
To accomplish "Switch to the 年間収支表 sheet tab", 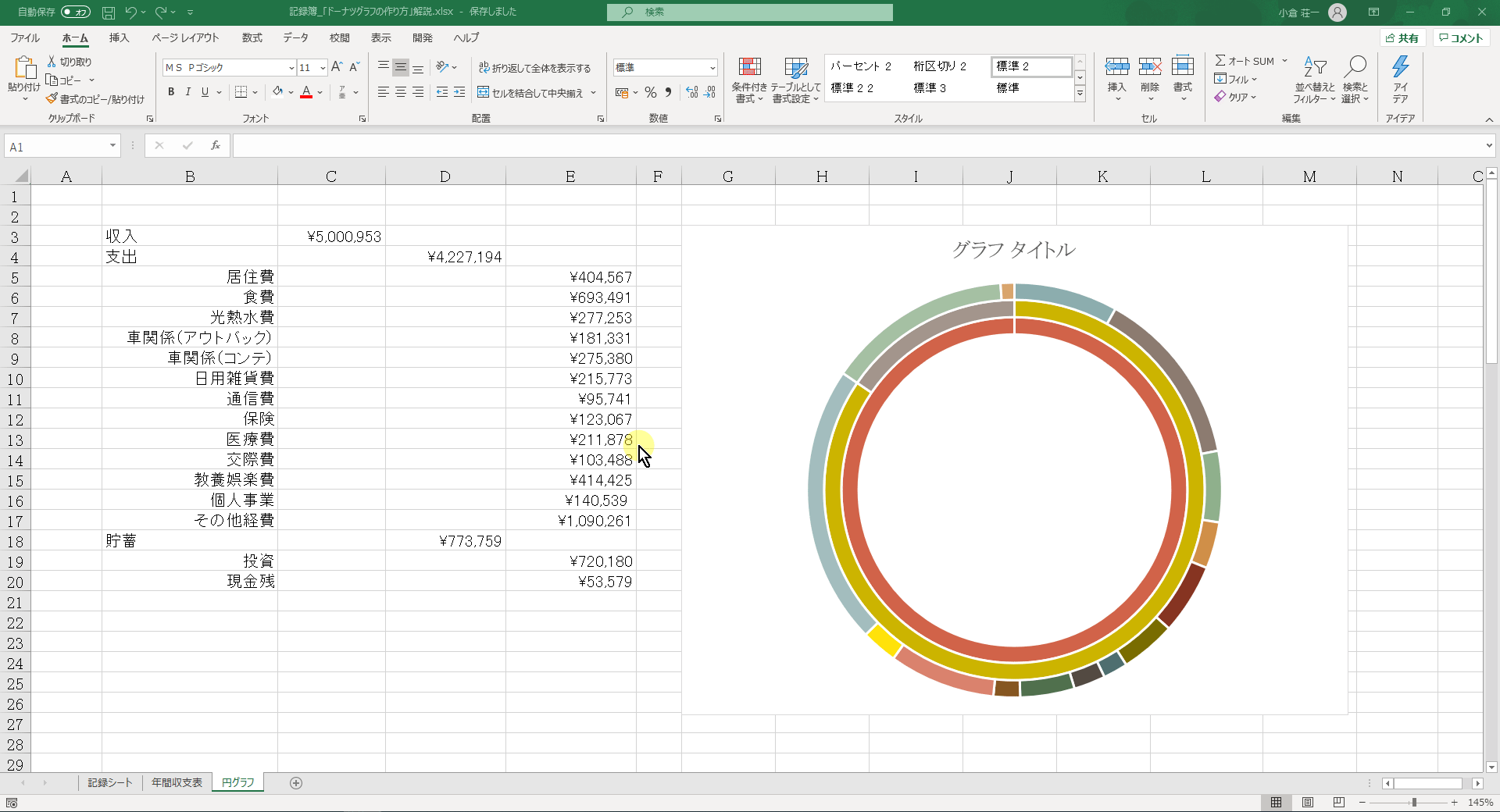I will tap(177, 782).
